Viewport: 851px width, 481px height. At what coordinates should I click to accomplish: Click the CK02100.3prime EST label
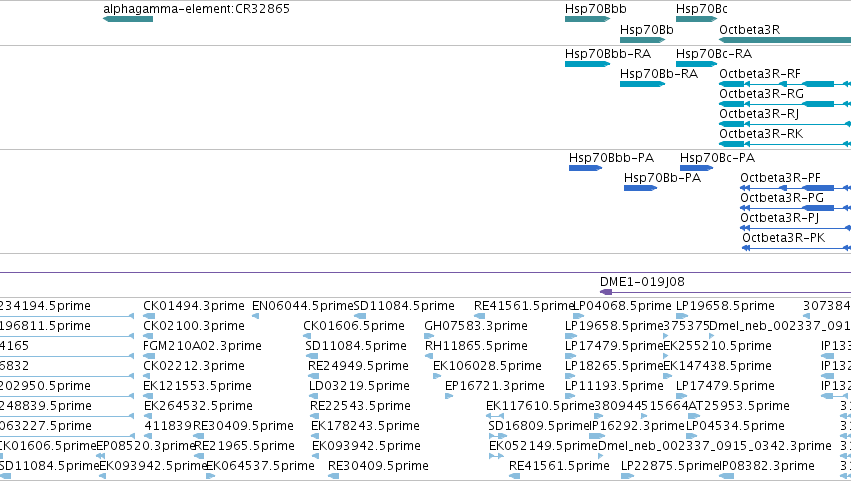194,326
